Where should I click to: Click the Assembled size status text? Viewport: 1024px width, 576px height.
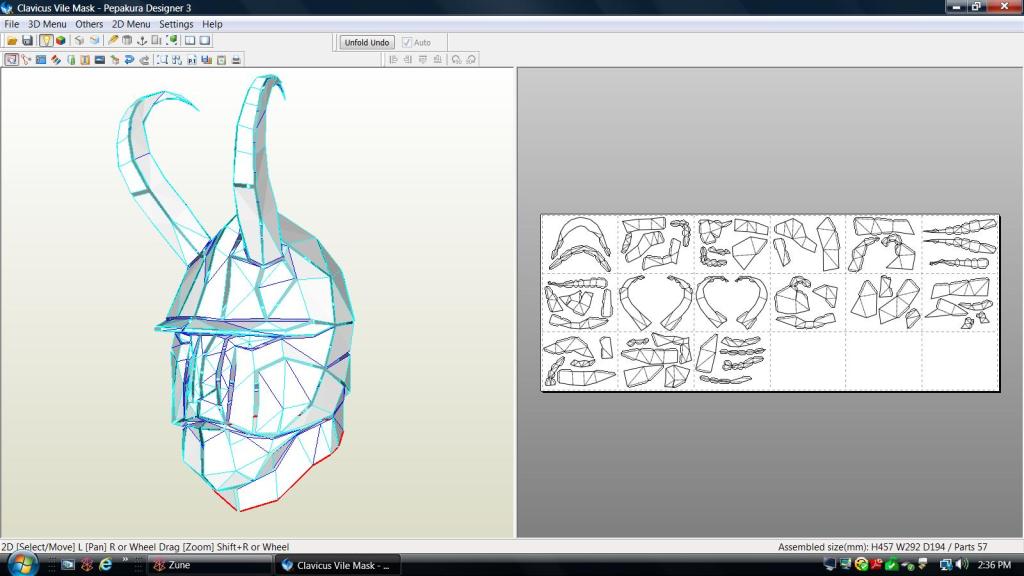tap(882, 547)
